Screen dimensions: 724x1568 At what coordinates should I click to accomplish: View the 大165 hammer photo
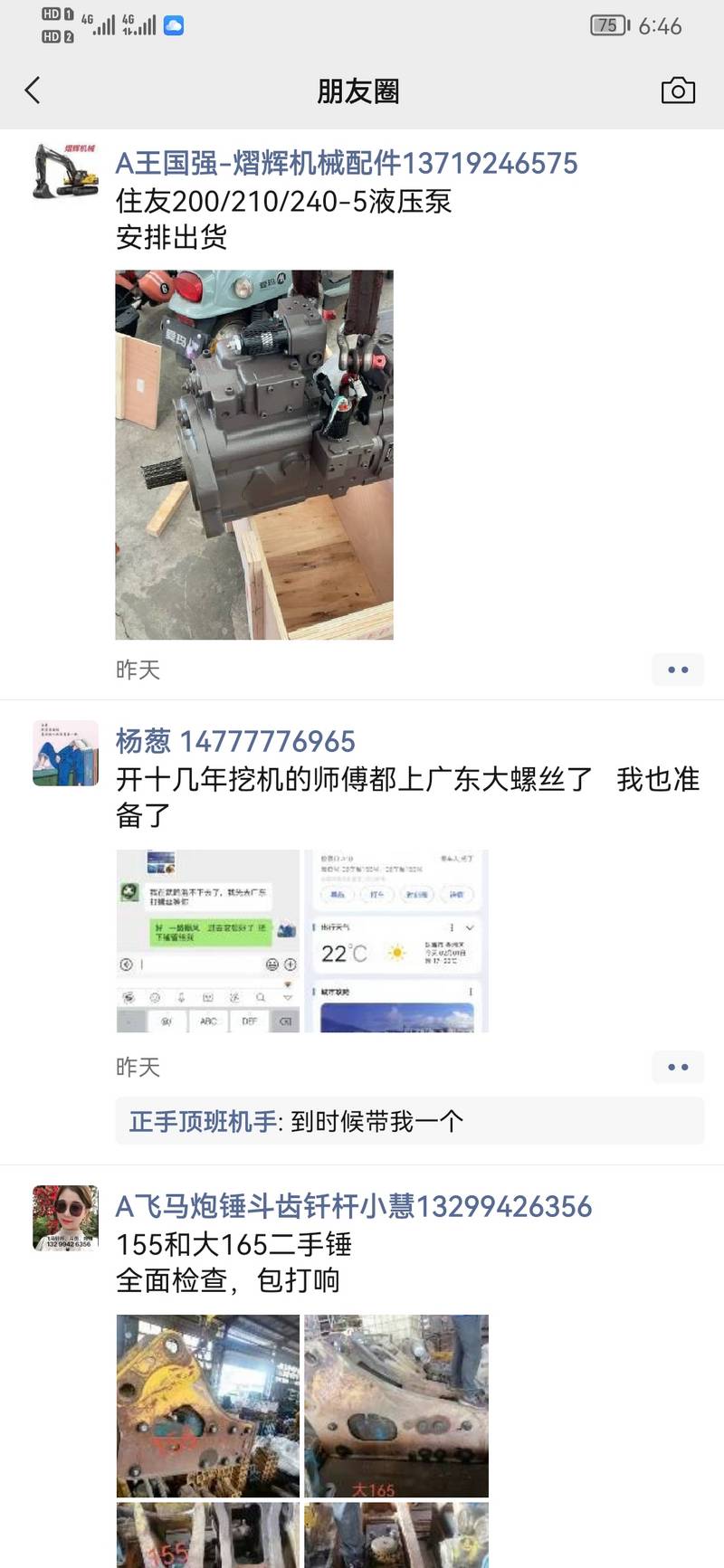tap(396, 1406)
